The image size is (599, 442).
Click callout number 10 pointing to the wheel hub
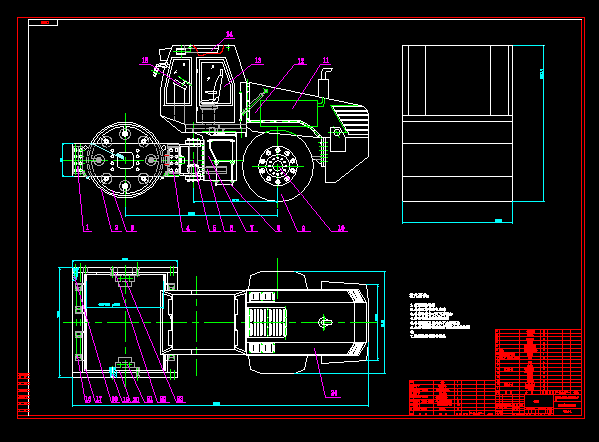(341, 228)
